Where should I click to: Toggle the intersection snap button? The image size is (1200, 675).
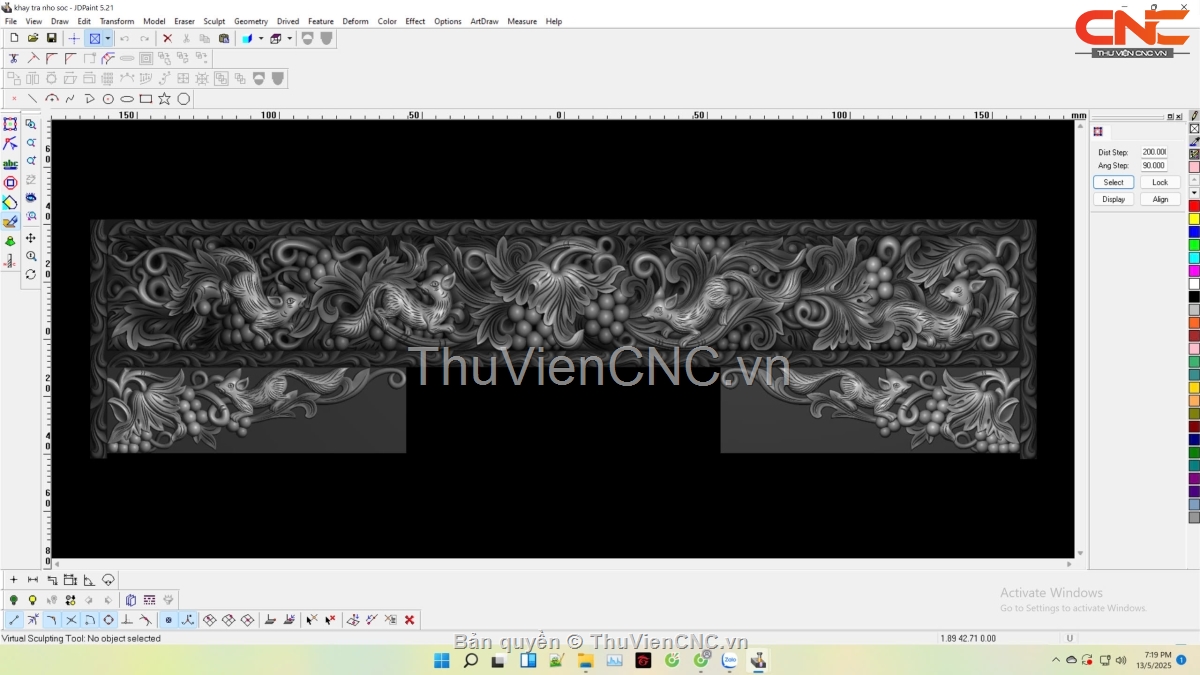coord(71,620)
